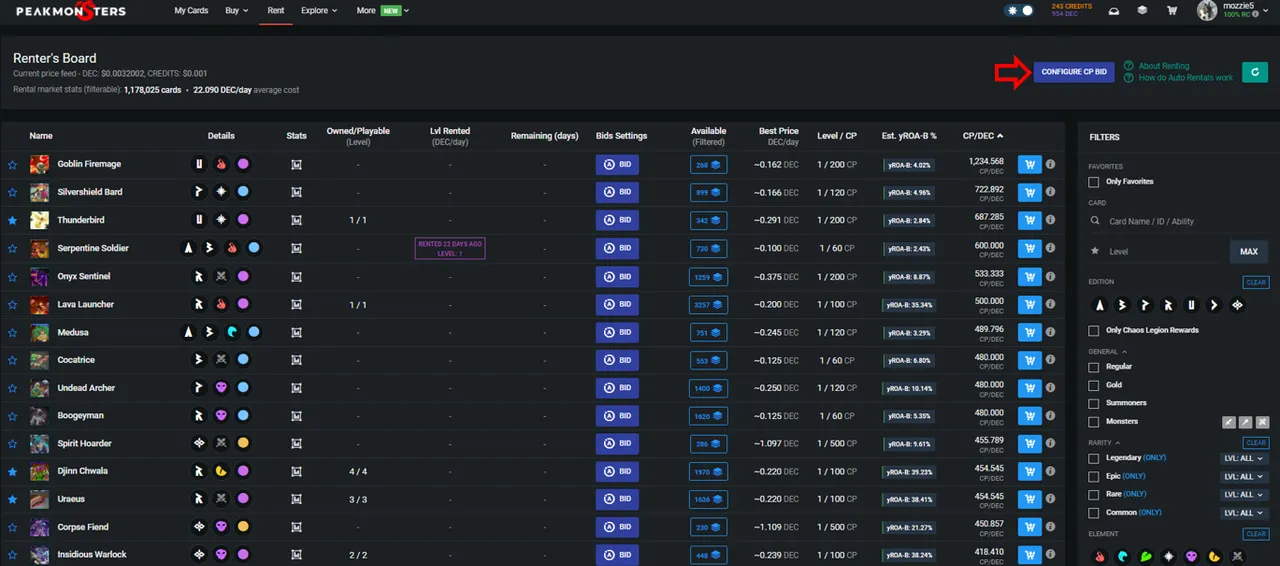This screenshot has width=1280, height=566.
Task: Open stats icon for Silvershield Bard
Action: [x=296, y=192]
